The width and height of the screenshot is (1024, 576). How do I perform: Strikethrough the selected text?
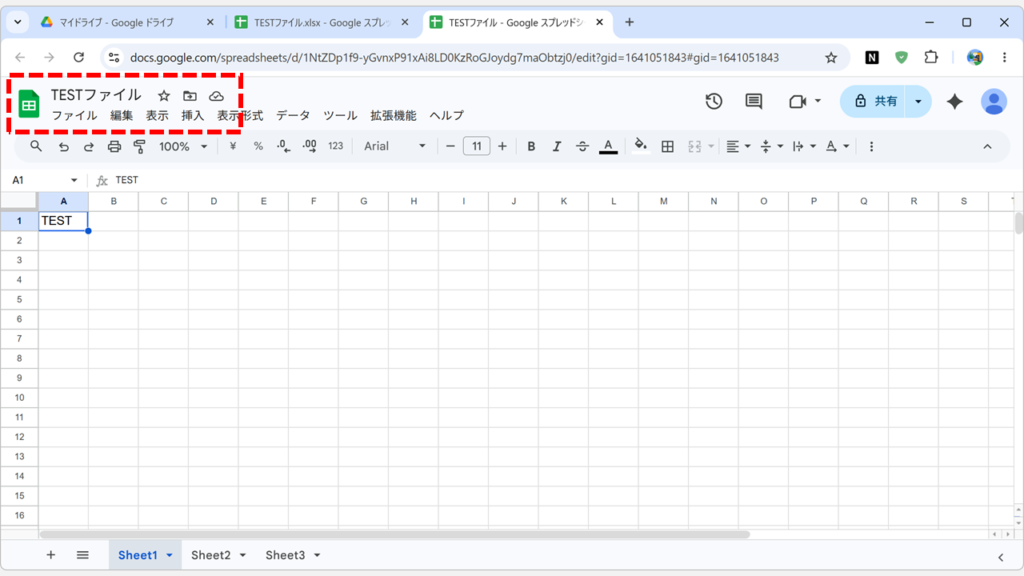[x=582, y=146]
